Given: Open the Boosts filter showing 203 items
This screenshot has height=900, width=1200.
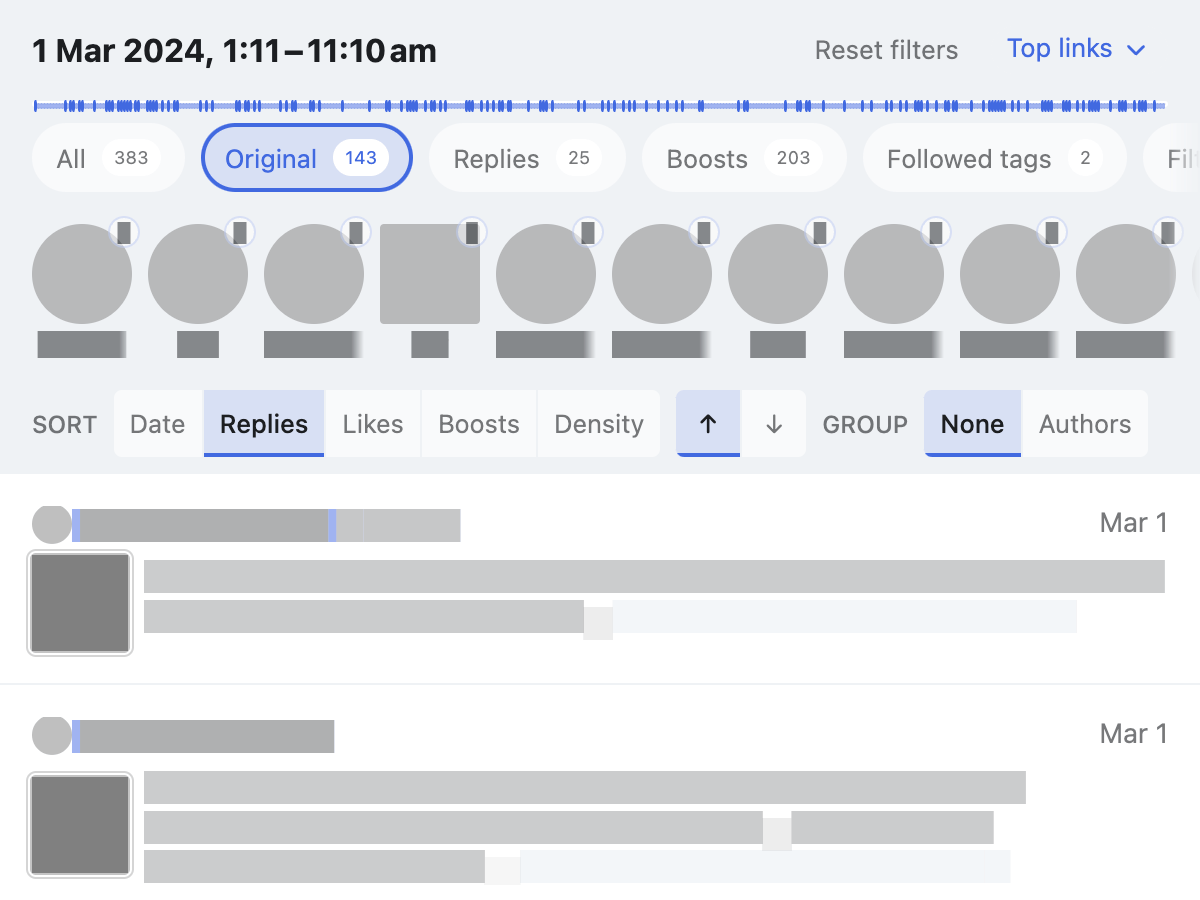Looking at the screenshot, I should tap(744, 158).
